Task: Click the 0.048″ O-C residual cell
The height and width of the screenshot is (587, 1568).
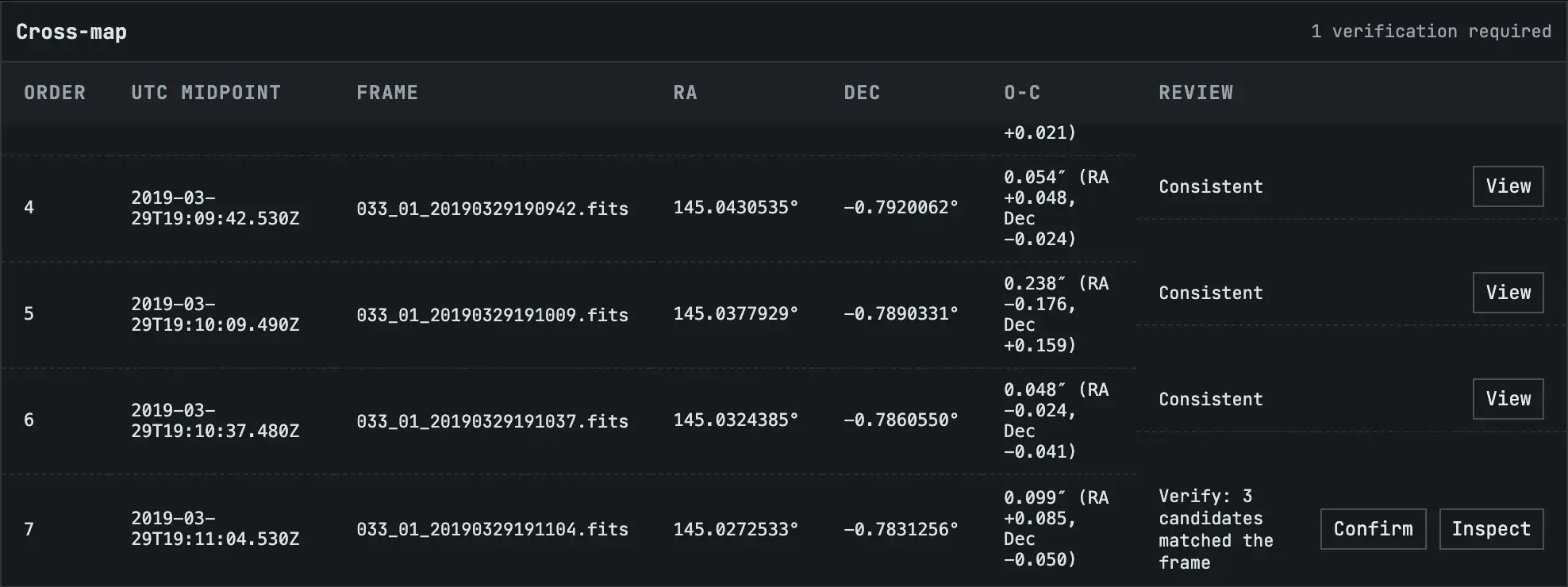Action: [x=1056, y=420]
